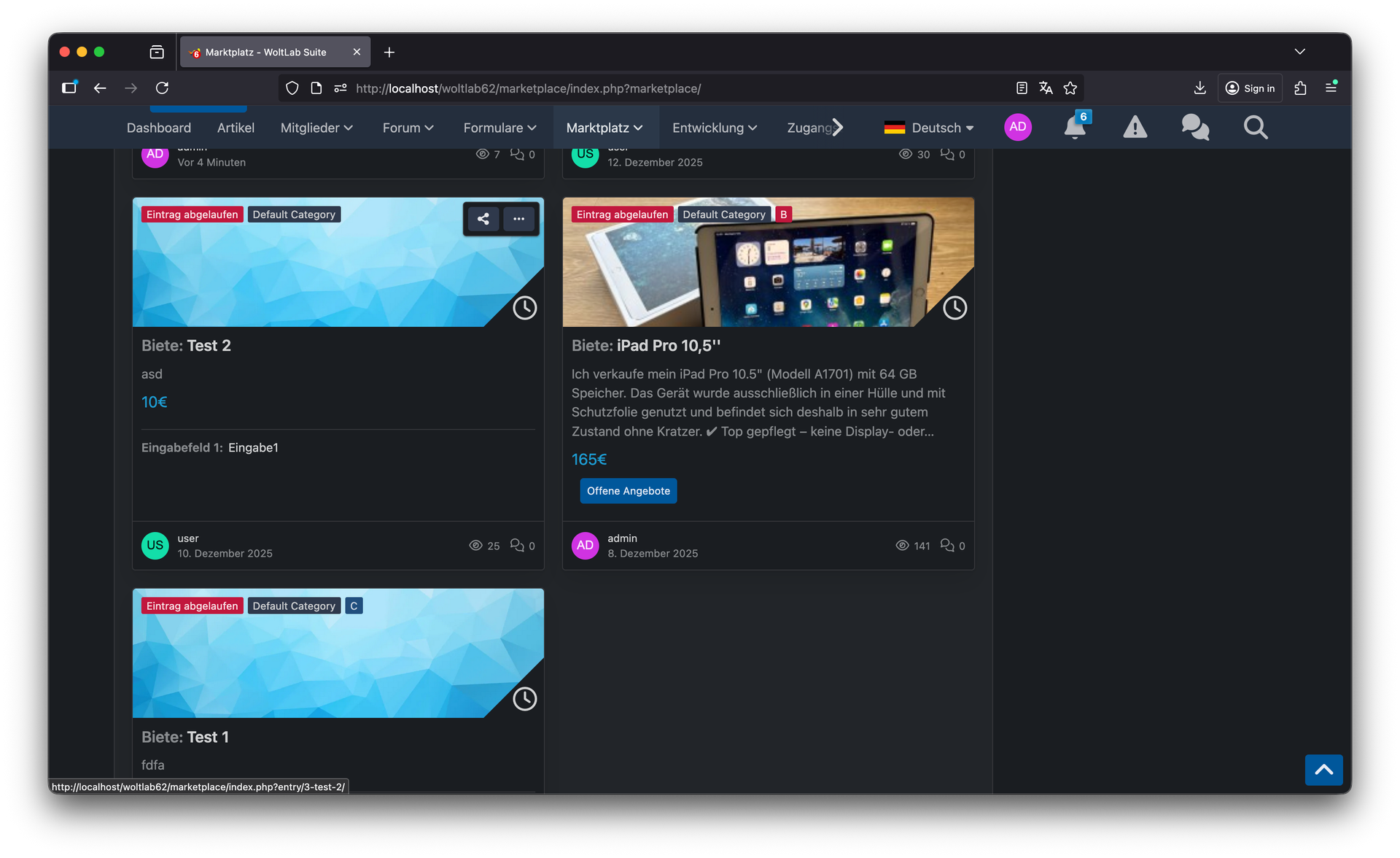Viewport: 1400px width, 858px height.
Task: Click the moderation warning triangle icon
Action: pyautogui.click(x=1135, y=128)
